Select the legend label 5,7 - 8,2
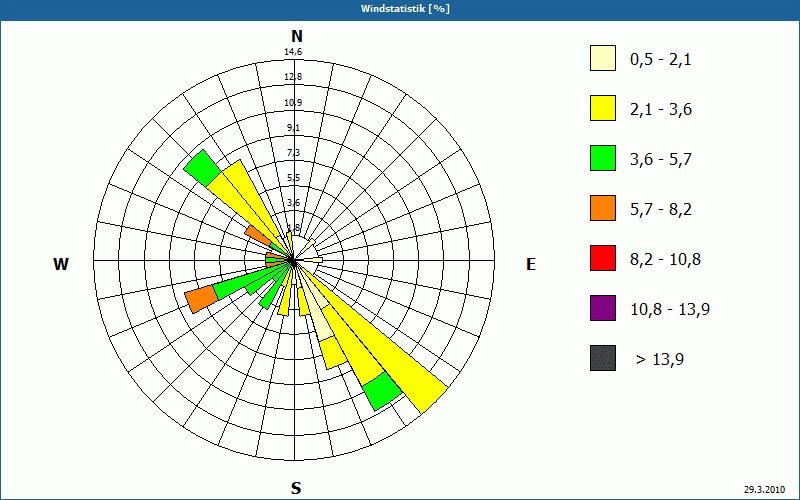This screenshot has width=800, height=500. (661, 210)
